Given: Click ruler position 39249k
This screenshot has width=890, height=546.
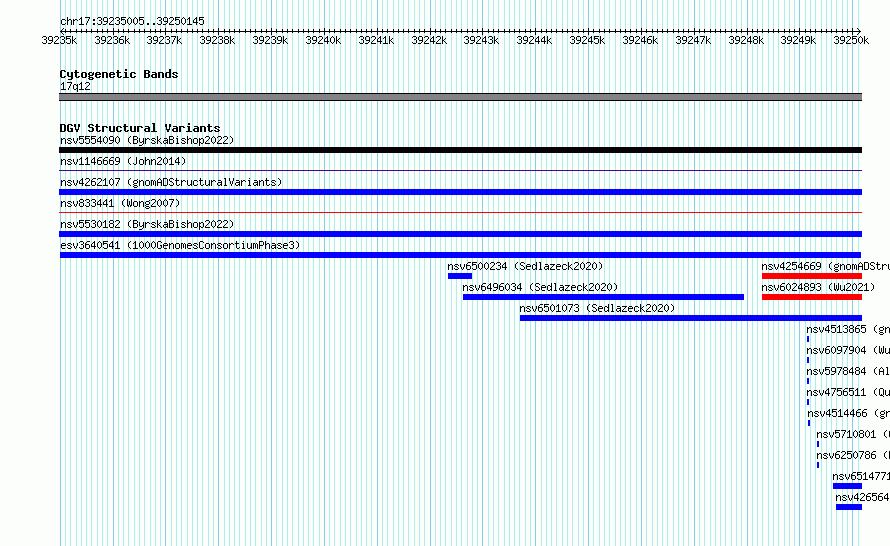Looking at the screenshot, I should (798, 40).
